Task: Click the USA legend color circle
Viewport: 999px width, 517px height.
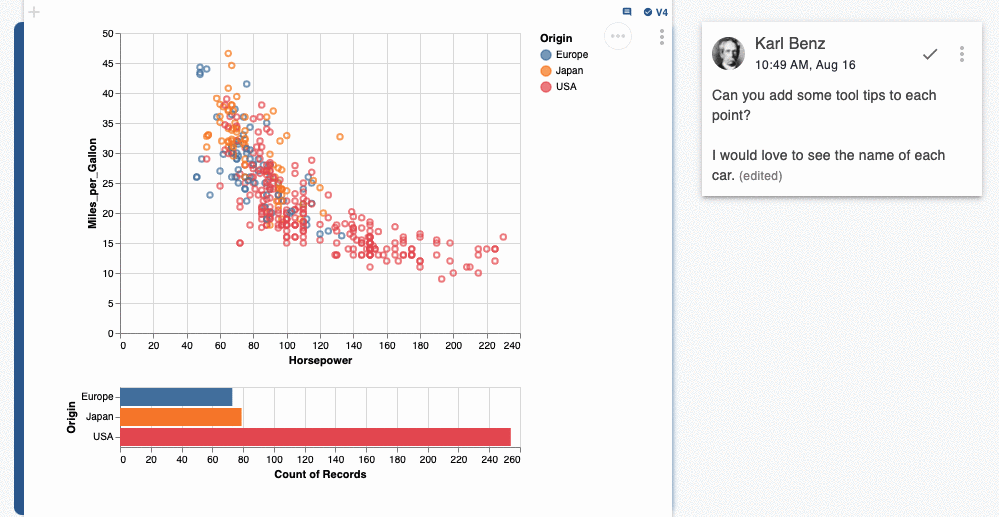Action: click(x=546, y=87)
